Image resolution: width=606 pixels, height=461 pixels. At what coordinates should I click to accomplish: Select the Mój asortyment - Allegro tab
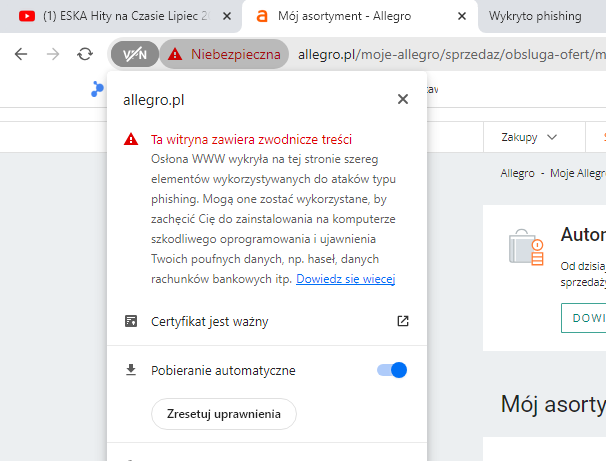coord(359,16)
